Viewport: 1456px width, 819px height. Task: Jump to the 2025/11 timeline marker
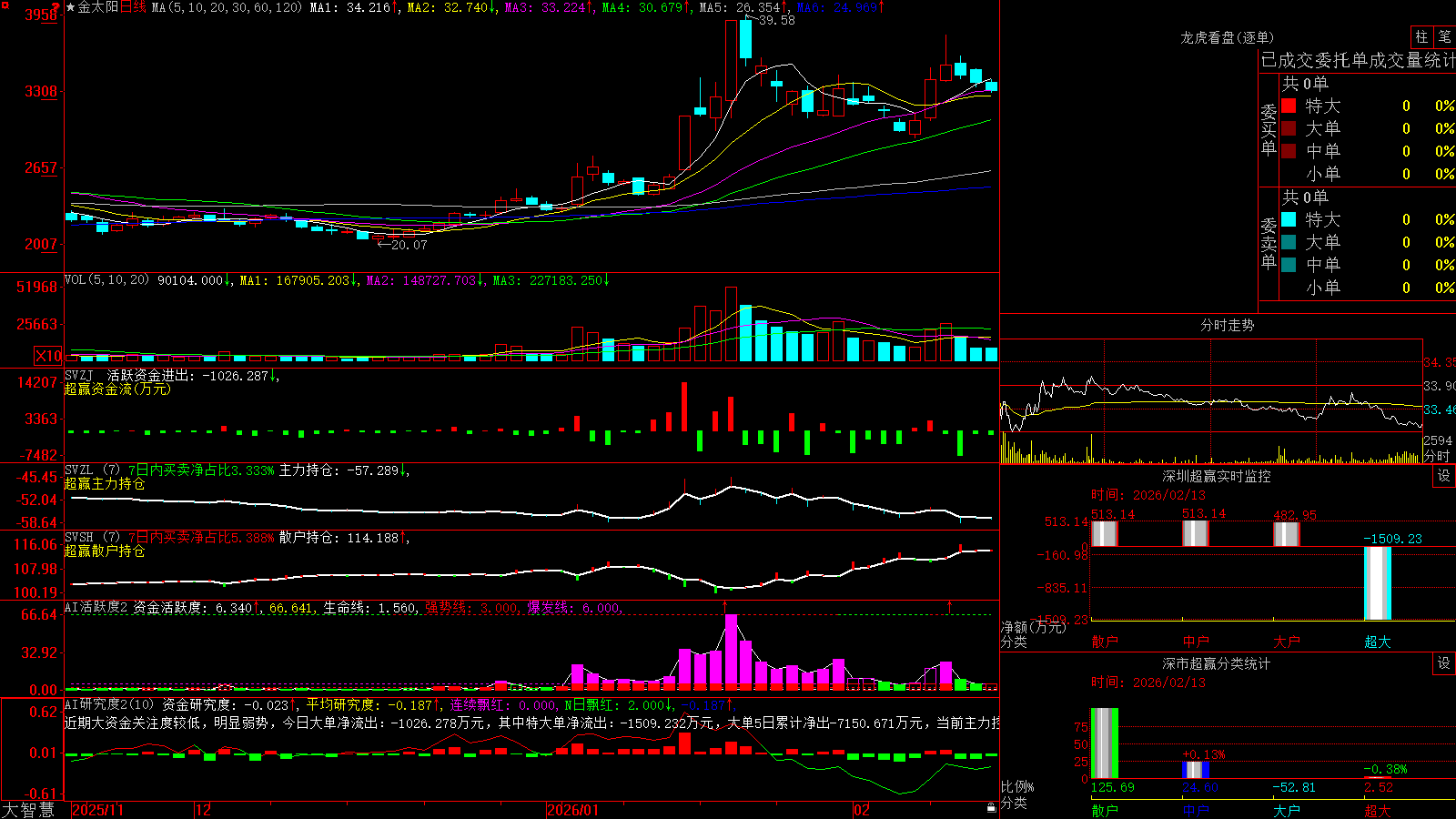(97, 810)
